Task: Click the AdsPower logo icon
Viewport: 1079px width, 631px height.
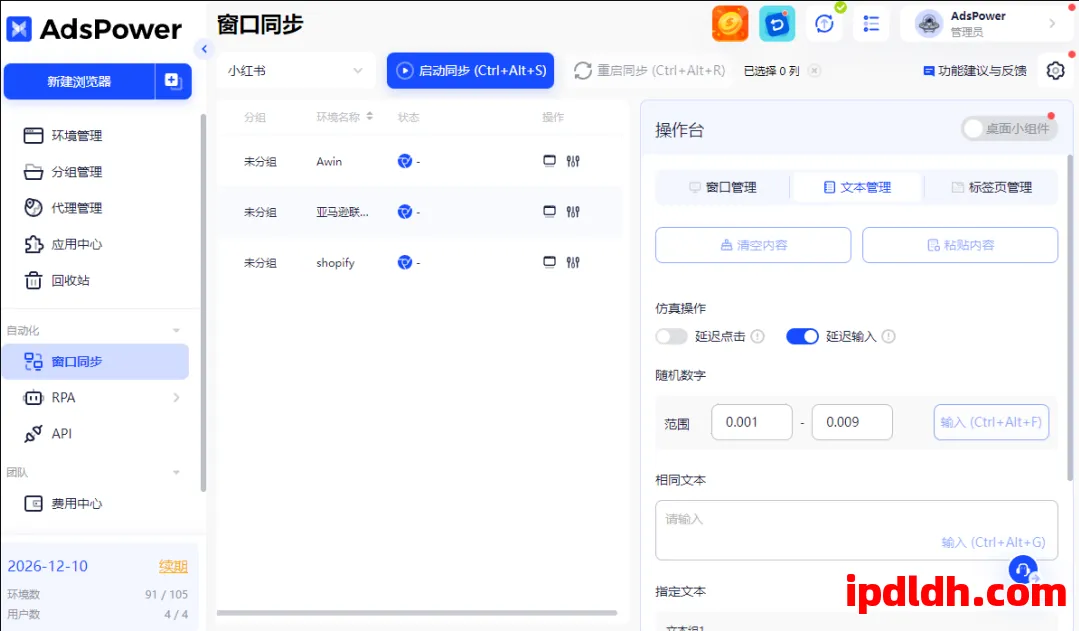Action: (x=19, y=29)
